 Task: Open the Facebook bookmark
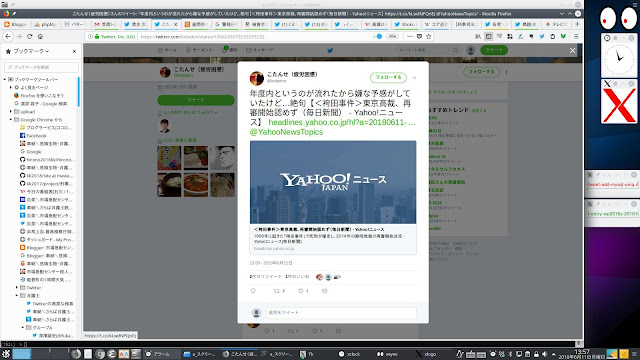tap(33, 136)
